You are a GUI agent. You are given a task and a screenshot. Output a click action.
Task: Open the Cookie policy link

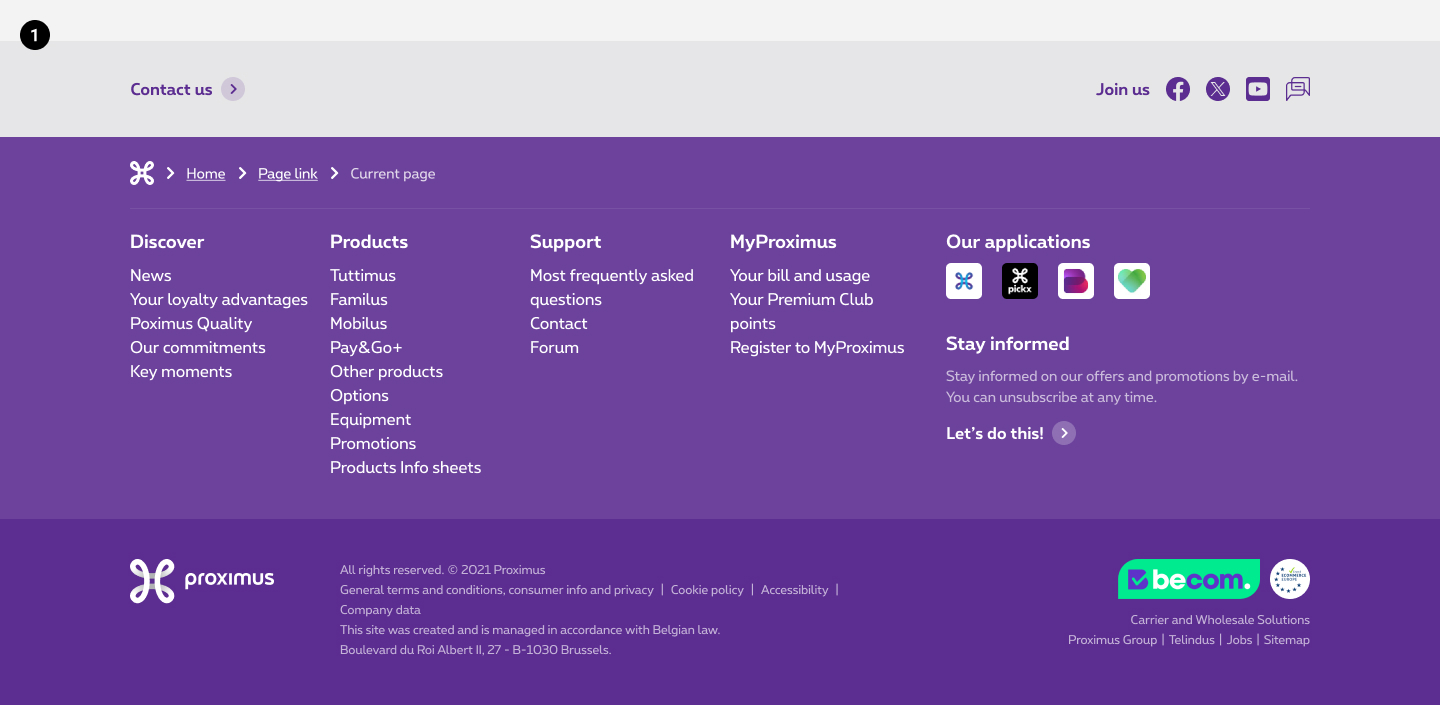click(707, 590)
